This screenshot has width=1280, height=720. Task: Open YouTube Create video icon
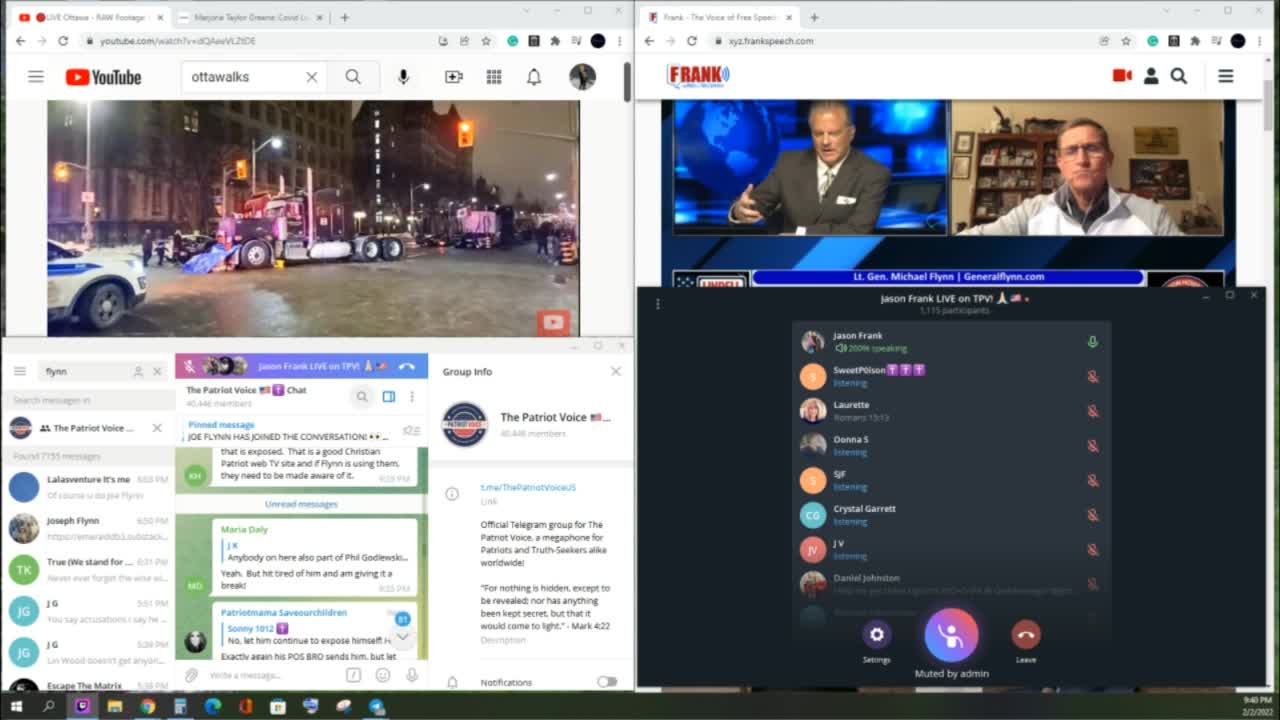point(454,77)
